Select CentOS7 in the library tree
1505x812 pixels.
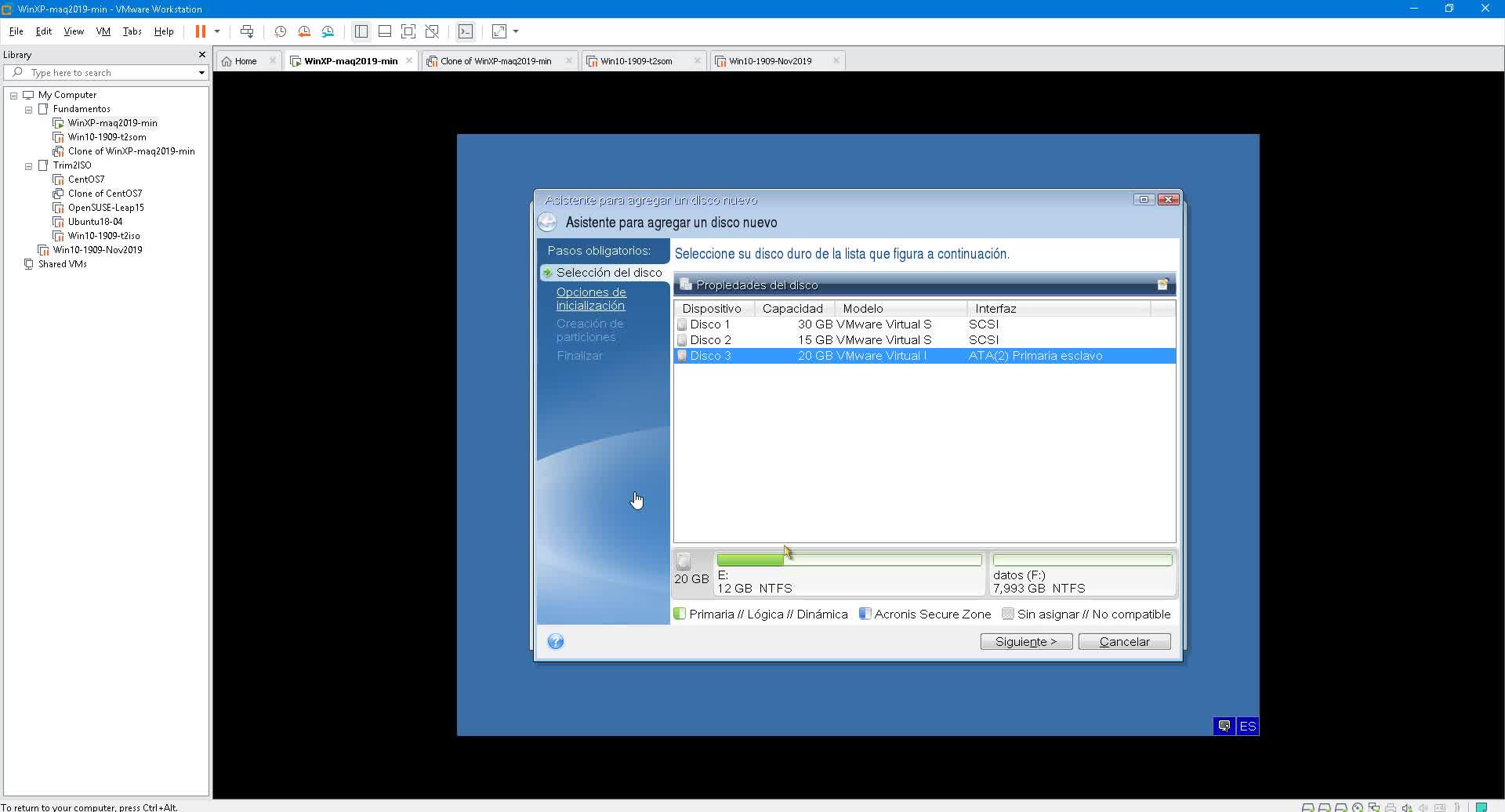click(x=85, y=179)
